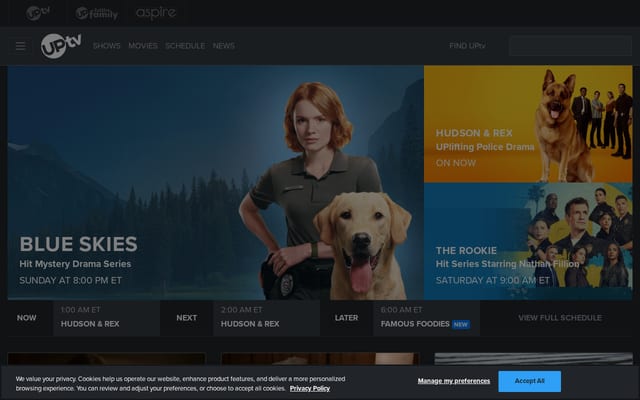
Task: Open the Hudson & Rex promo tile
Action: click(528, 124)
